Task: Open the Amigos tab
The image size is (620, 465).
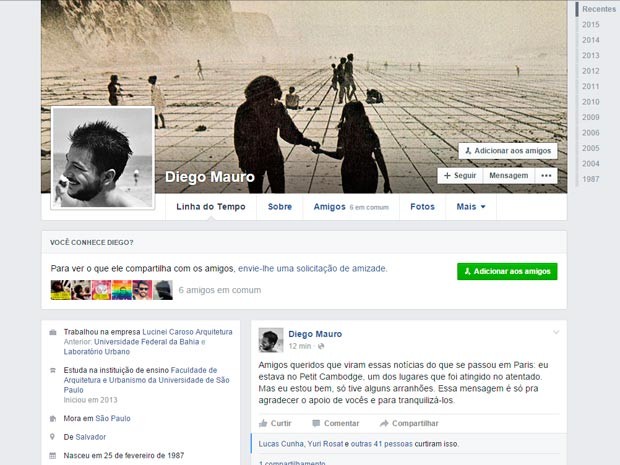Action: (329, 207)
